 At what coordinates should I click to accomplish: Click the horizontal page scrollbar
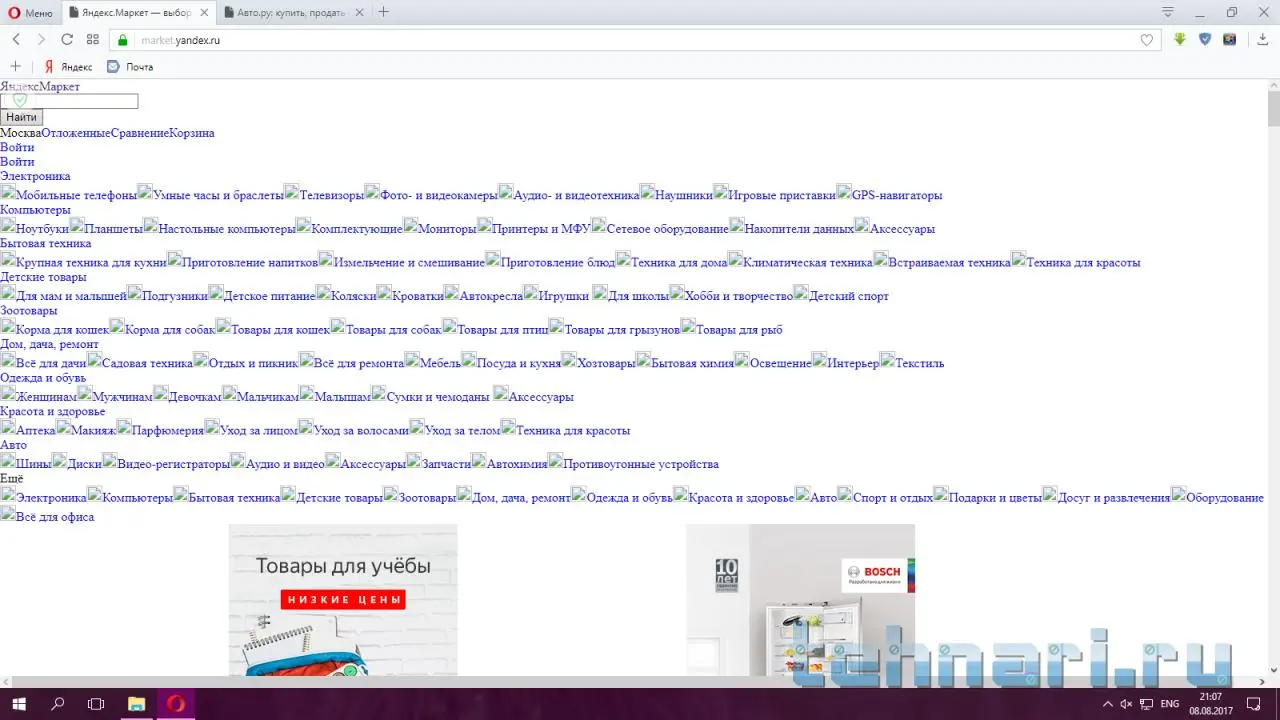click(x=633, y=682)
